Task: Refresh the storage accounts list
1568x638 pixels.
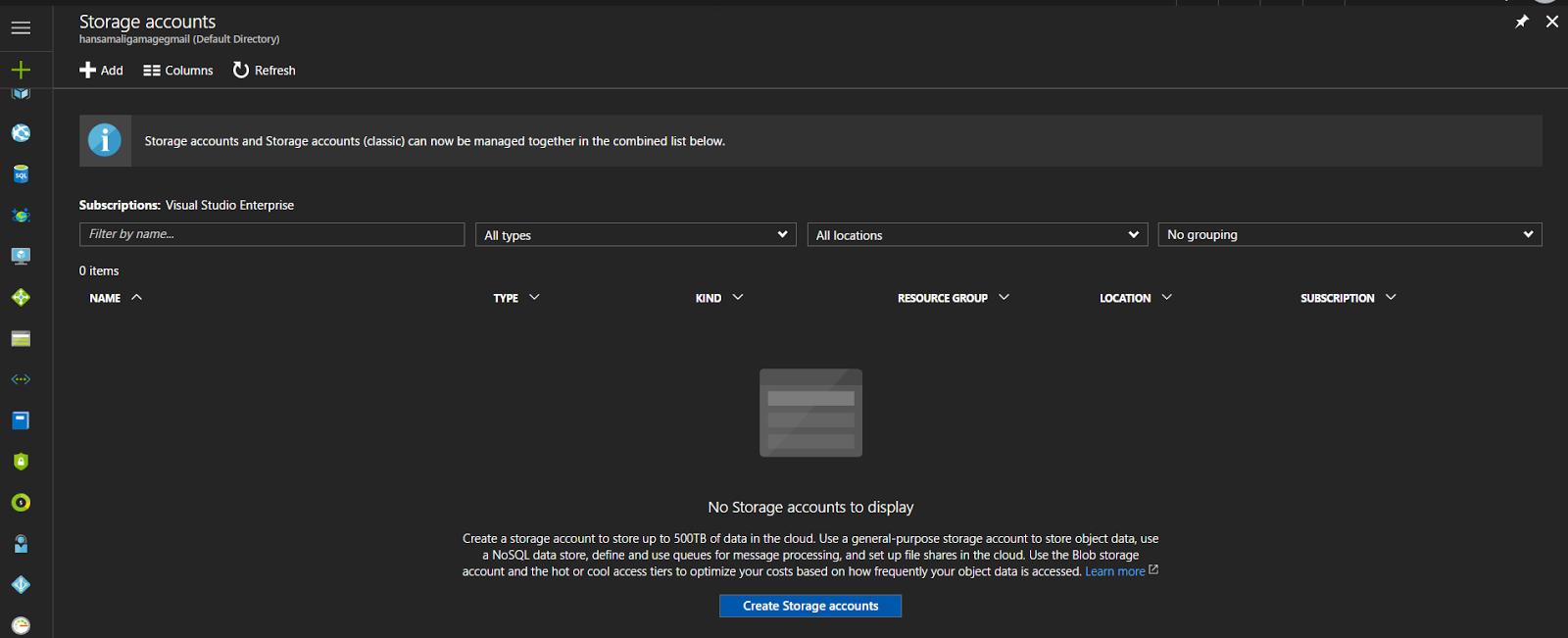Action: point(265,71)
